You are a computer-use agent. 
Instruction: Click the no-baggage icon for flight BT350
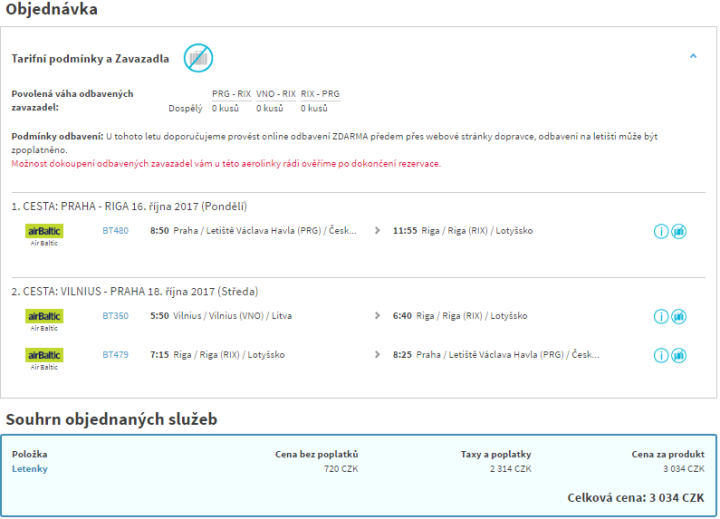pyautogui.click(x=678, y=316)
